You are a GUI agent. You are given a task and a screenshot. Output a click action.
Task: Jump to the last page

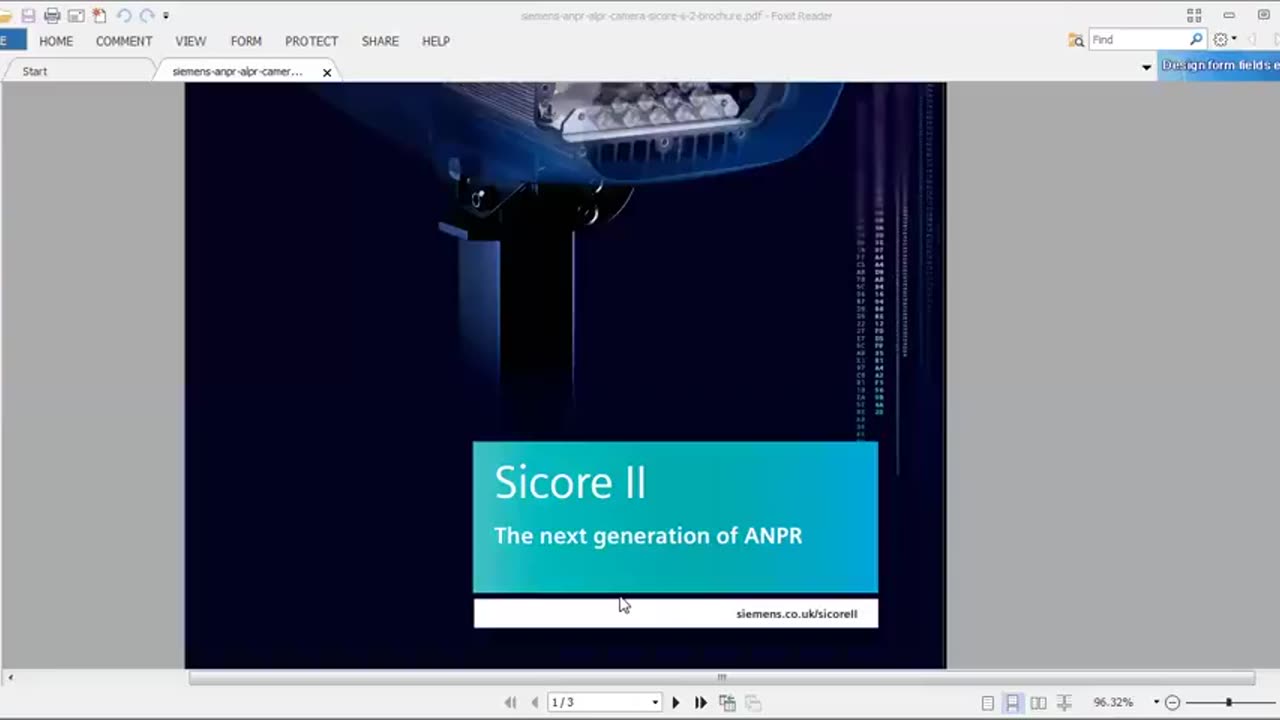pos(701,703)
